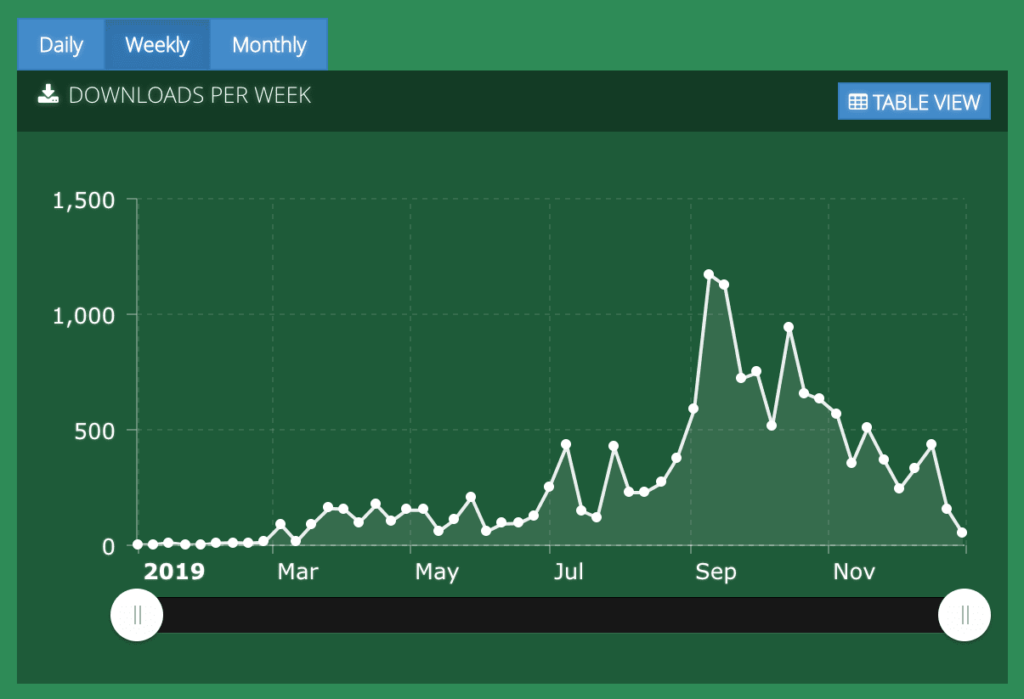Viewport: 1024px width, 699px height.
Task: Click the download icon beside Downloads Per Week
Action: 48,94
